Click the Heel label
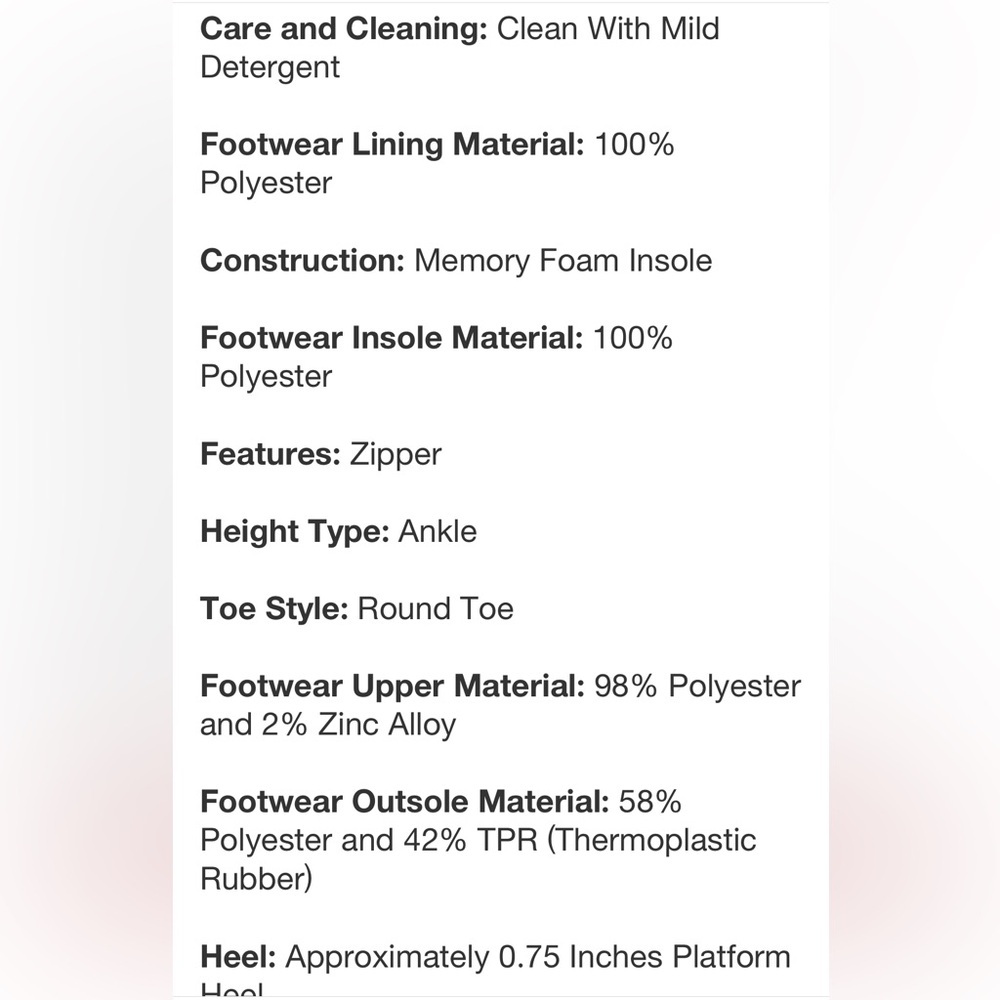The width and height of the screenshot is (1000, 1000). point(238,957)
